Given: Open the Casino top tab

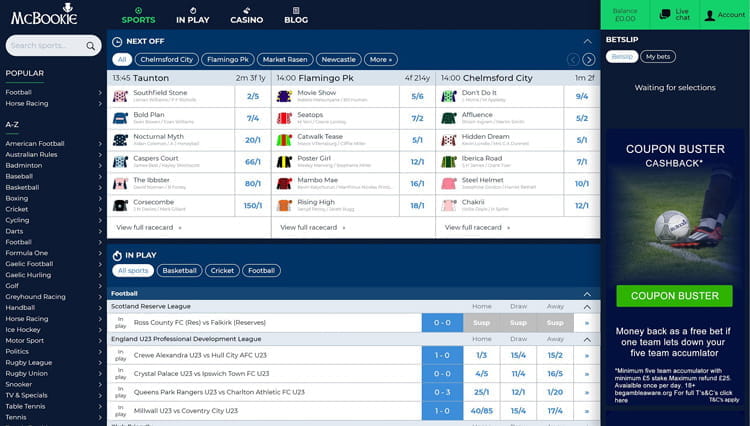Looking at the screenshot, I should [247, 15].
